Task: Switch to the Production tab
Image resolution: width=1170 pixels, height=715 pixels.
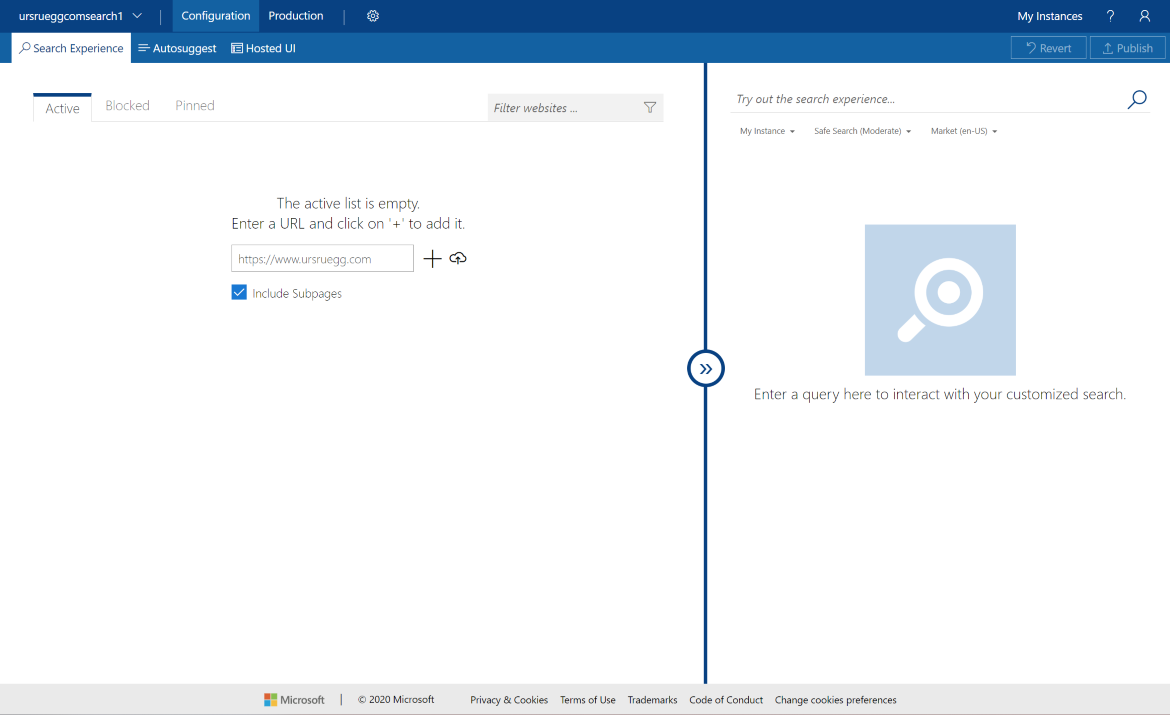Action: coord(295,16)
